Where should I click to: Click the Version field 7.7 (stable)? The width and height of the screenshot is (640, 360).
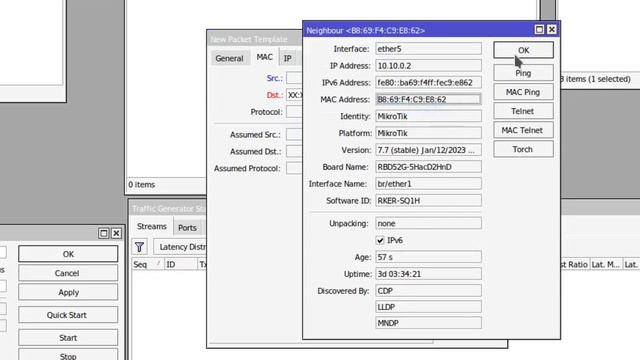coord(428,150)
